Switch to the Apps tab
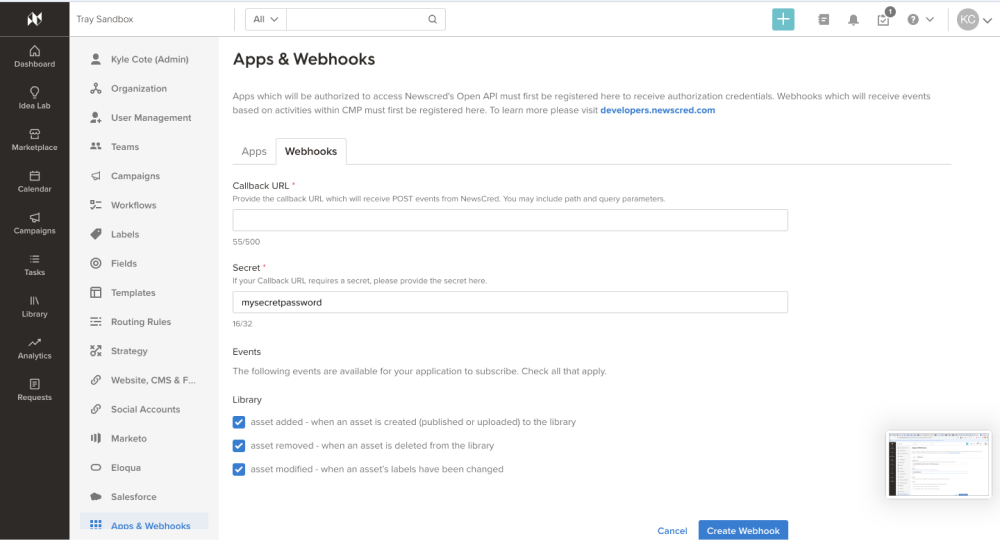The width and height of the screenshot is (1000, 540). point(254,151)
